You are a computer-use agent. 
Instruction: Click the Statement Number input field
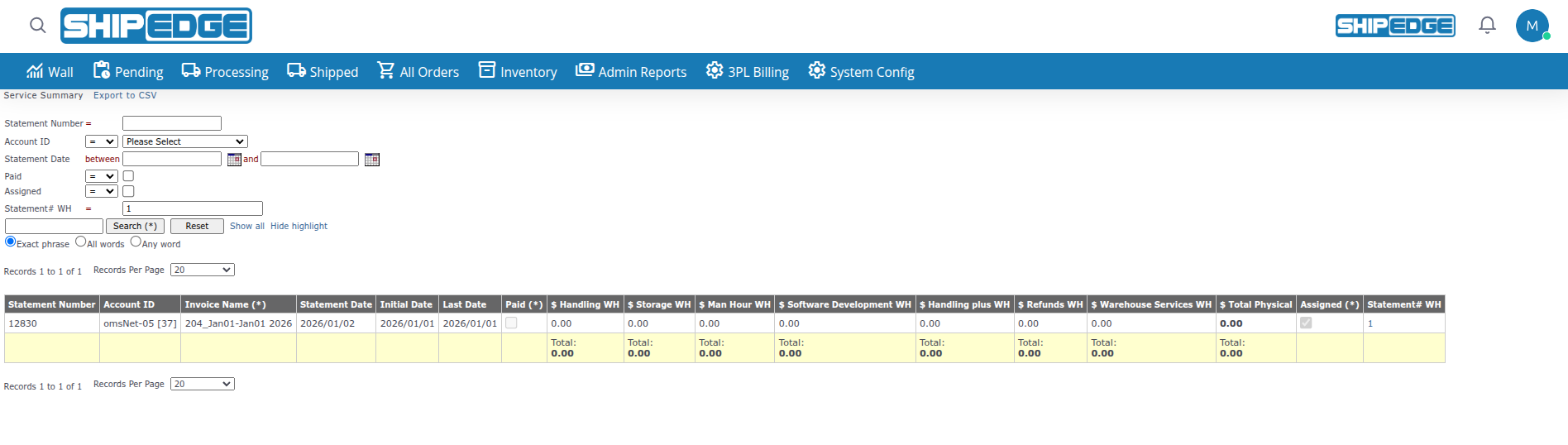point(172,123)
